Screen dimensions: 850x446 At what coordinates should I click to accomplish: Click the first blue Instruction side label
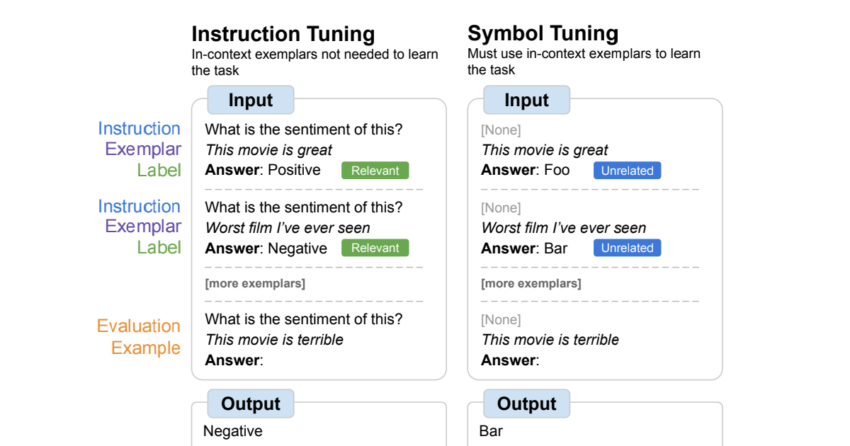click(x=139, y=128)
